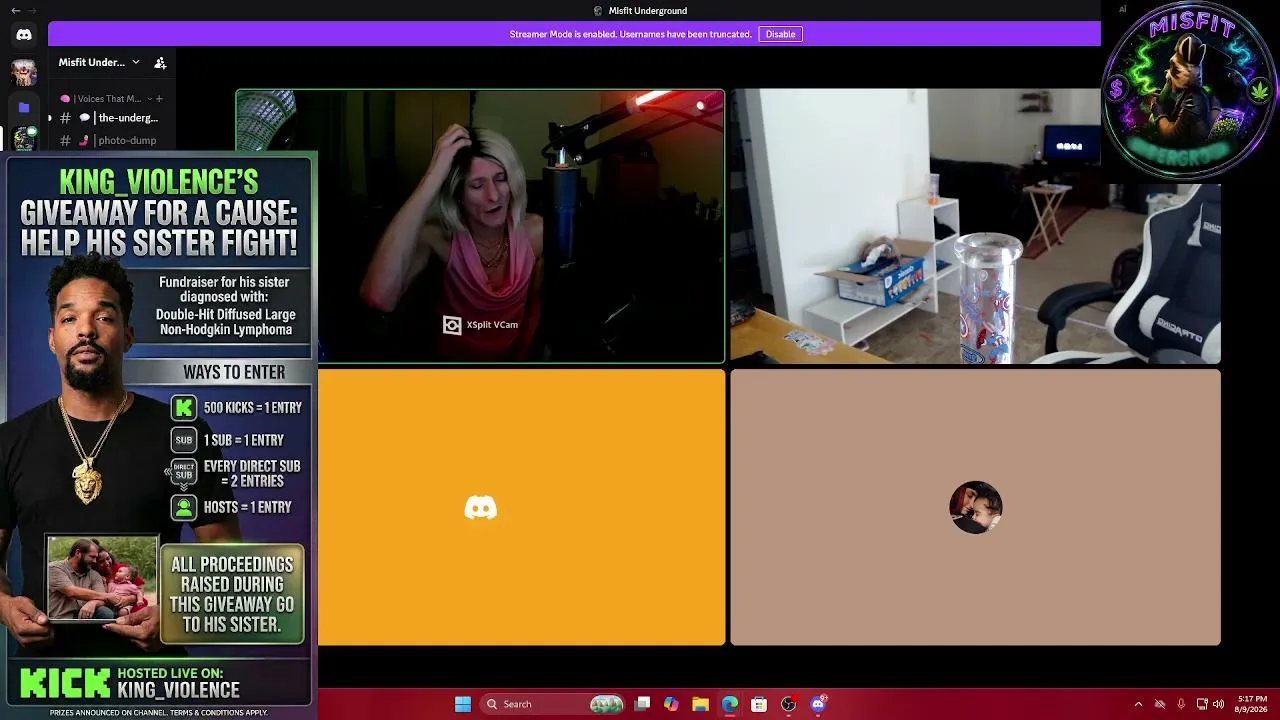Image resolution: width=1280 pixels, height=720 pixels.
Task: Open the volume tray icon
Action: 1218,704
